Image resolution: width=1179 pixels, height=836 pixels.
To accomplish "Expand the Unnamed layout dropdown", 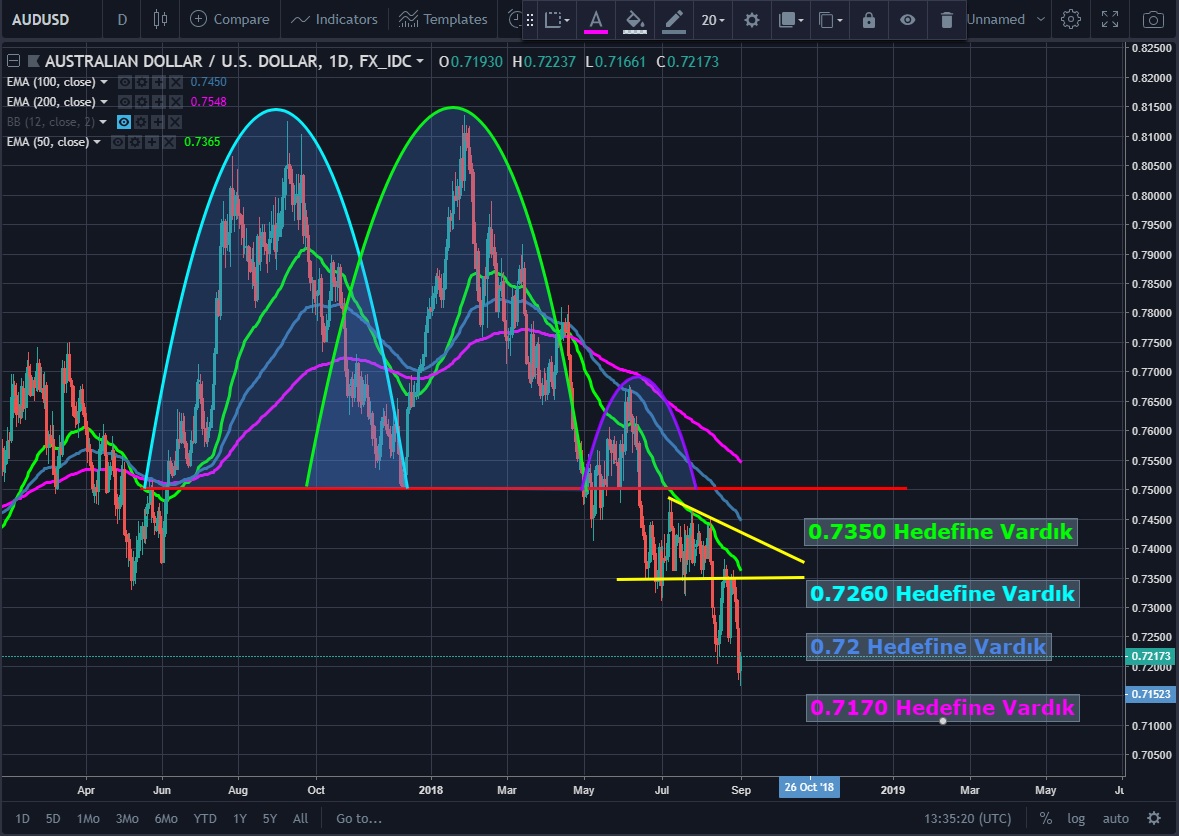I will point(1041,19).
